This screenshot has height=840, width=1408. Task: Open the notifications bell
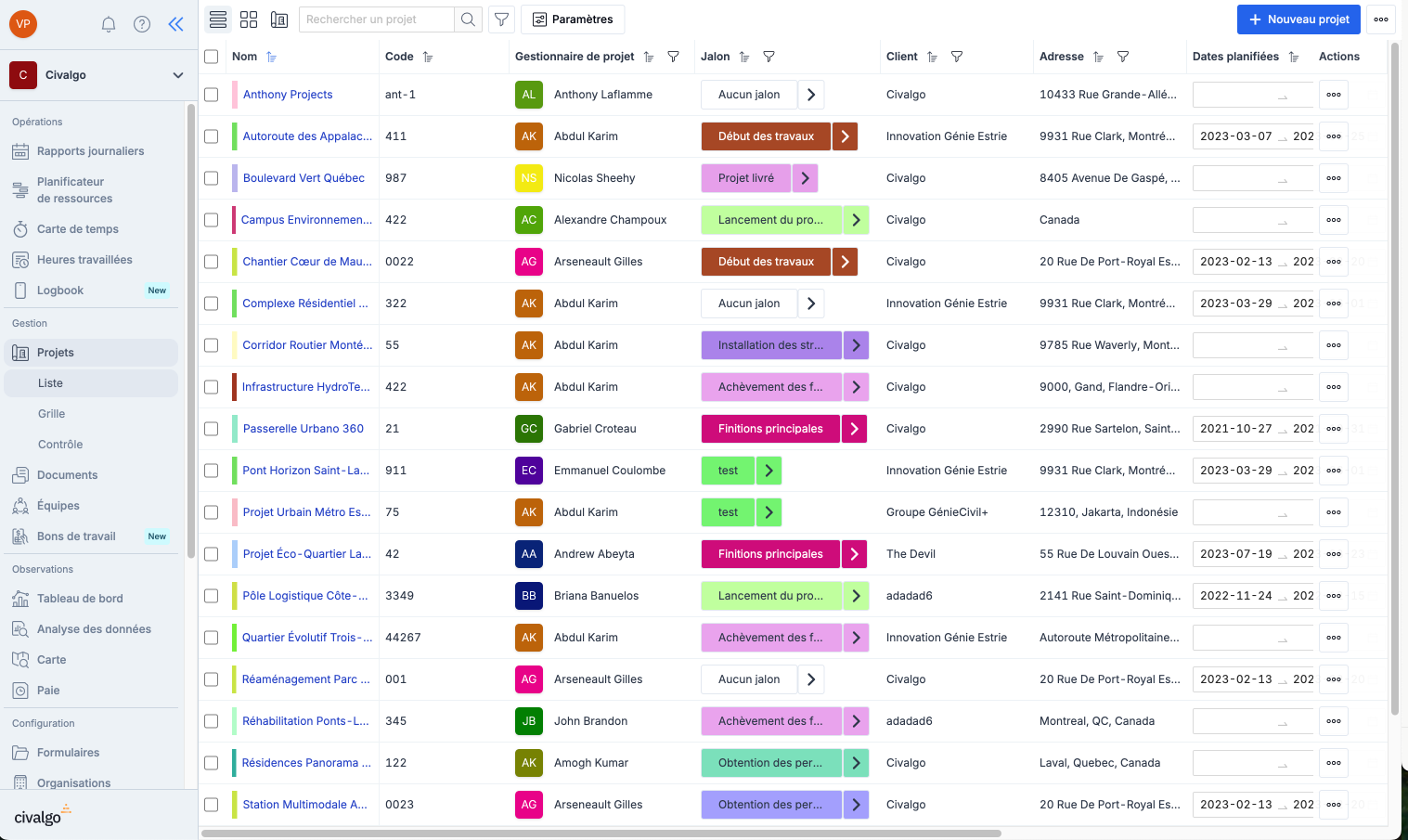click(109, 24)
